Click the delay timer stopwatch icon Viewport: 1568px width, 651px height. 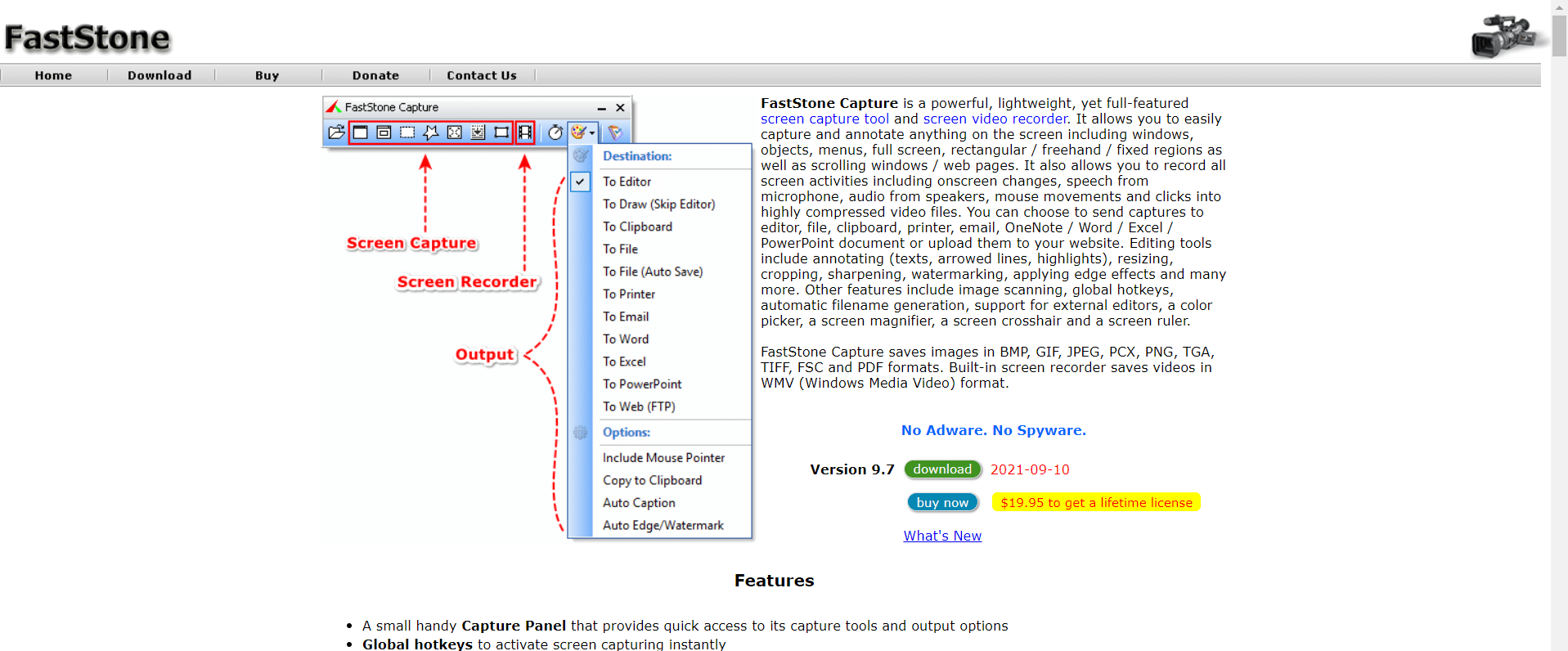(x=555, y=132)
